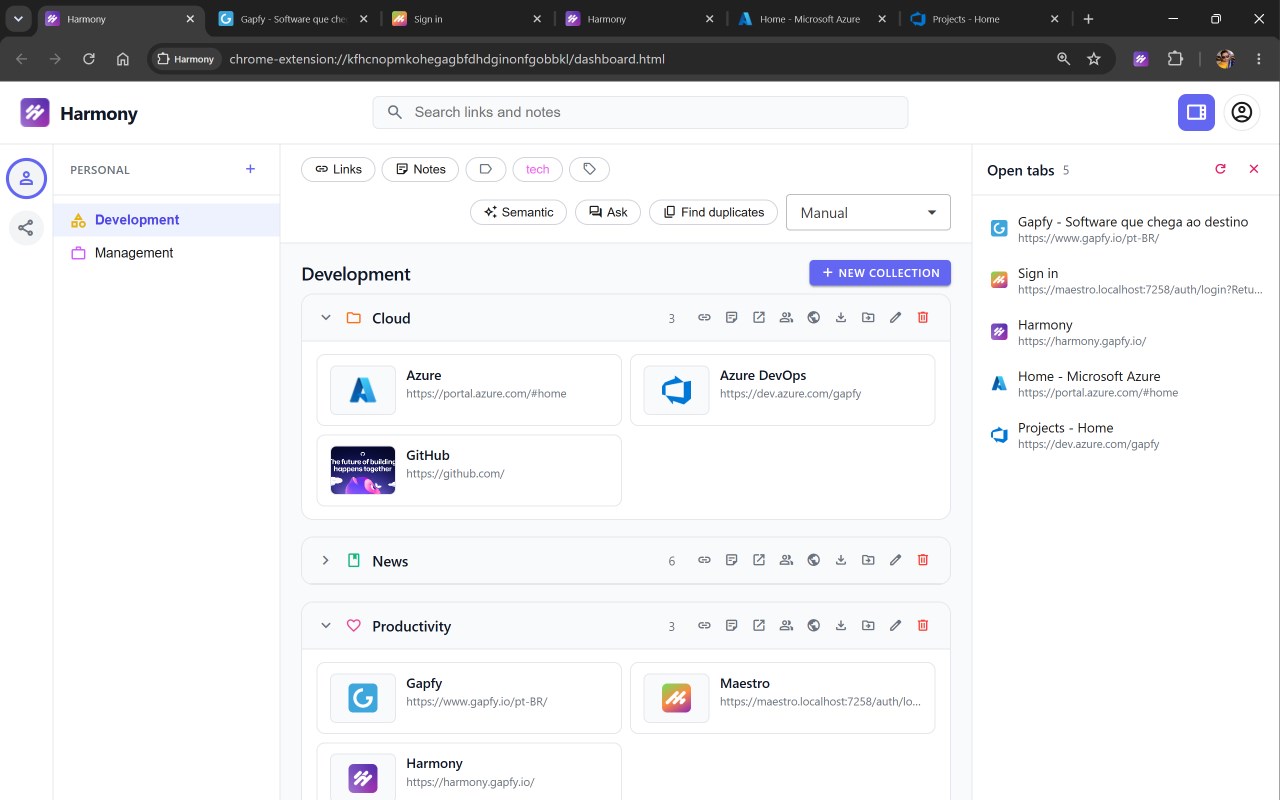Viewport: 1280px width, 800px height.
Task: Add a new personal space with plus
Action: point(250,169)
